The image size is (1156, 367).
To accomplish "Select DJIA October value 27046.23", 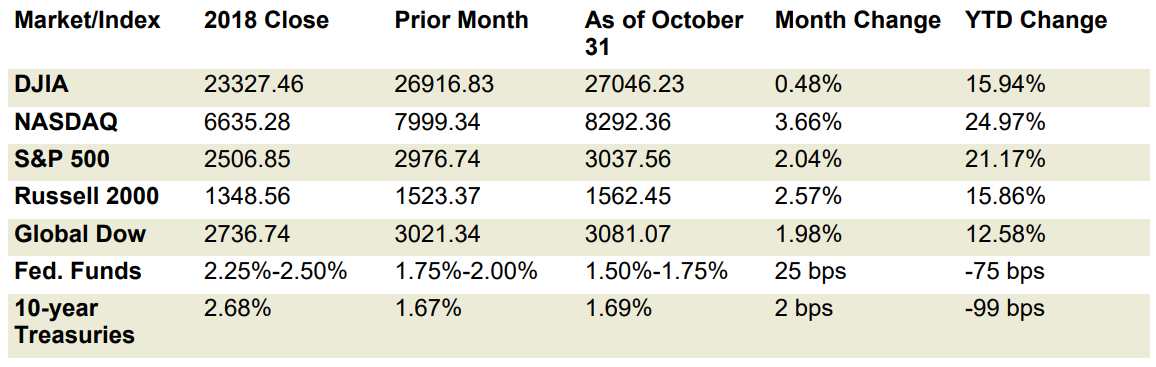I will tap(634, 84).
